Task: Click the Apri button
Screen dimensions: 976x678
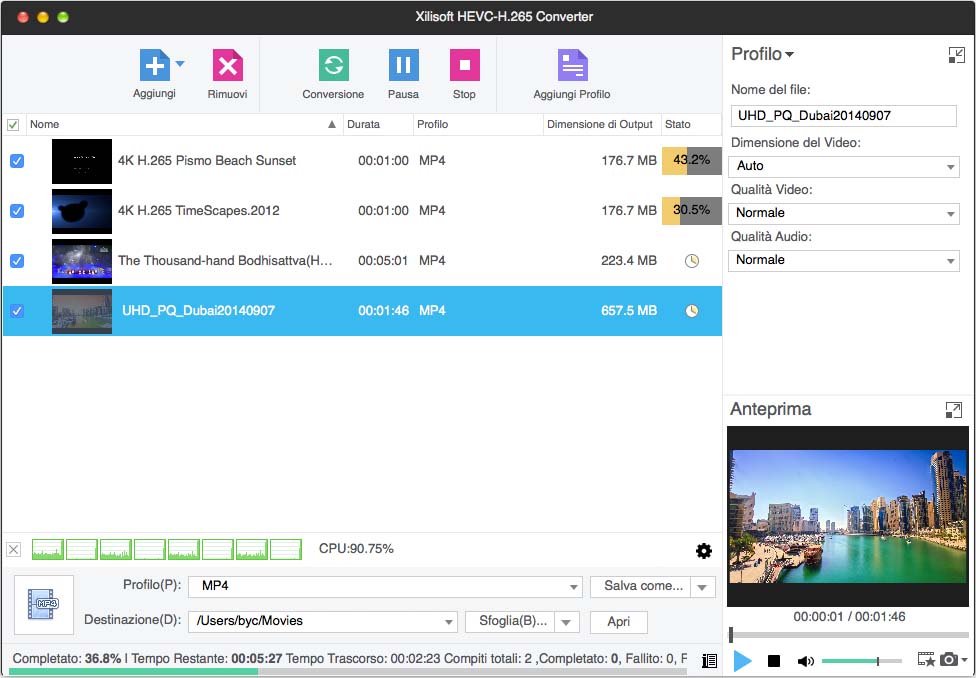Action: click(x=619, y=621)
